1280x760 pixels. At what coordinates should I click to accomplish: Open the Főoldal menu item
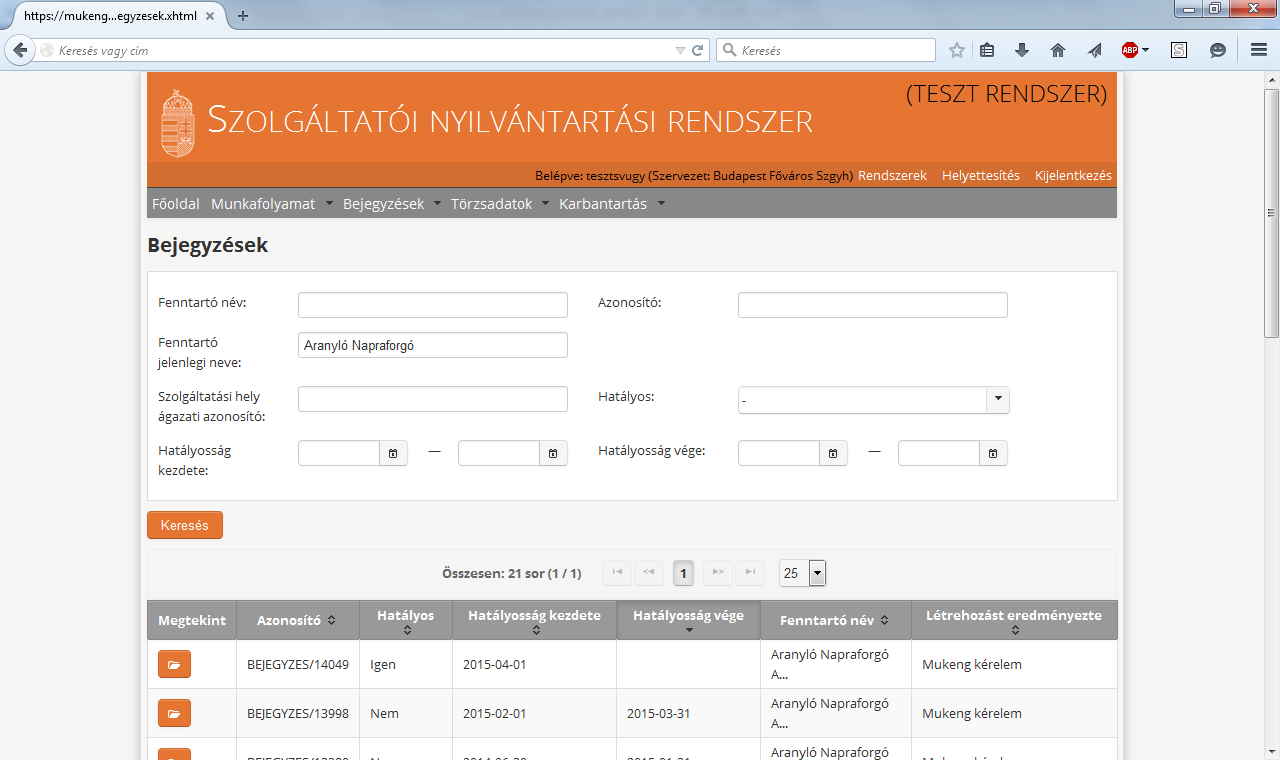tap(176, 204)
